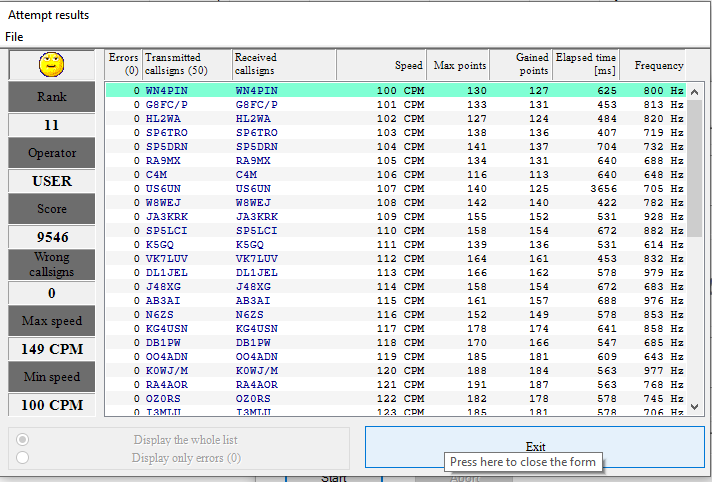
Task: Sort by Speed column header
Action: click(381, 65)
